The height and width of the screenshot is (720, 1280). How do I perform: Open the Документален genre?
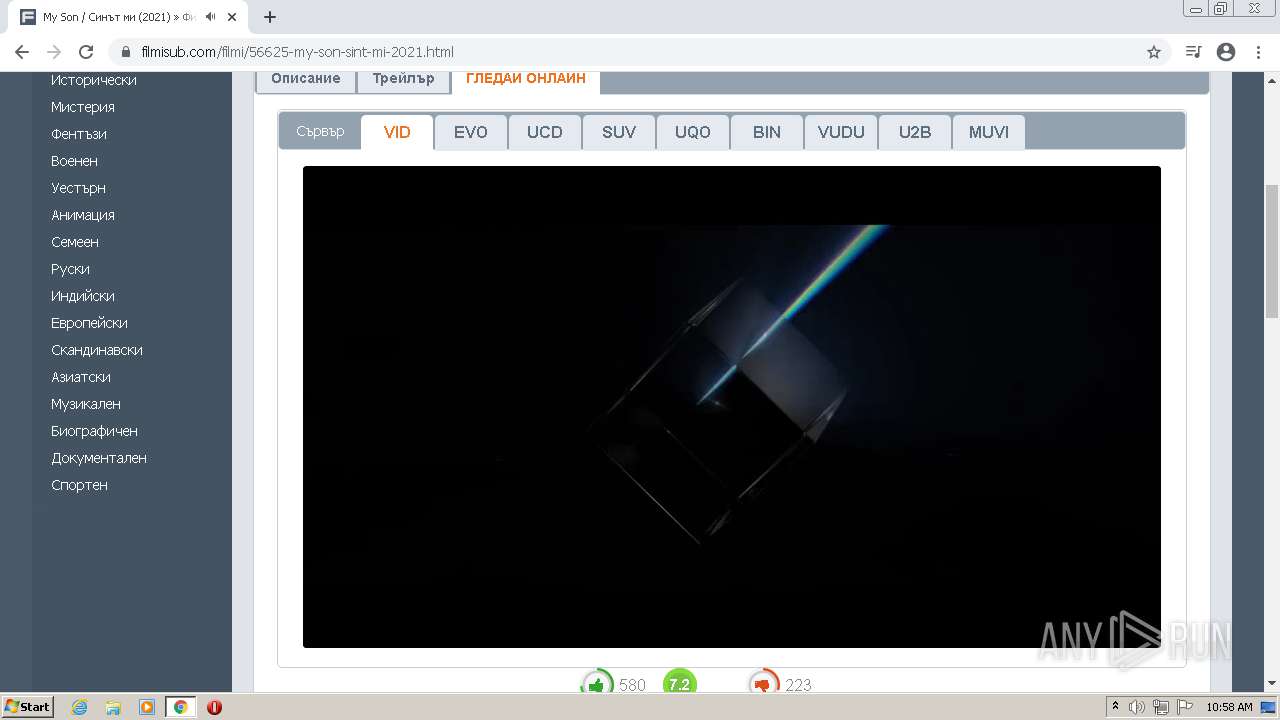pyautogui.click(x=99, y=458)
